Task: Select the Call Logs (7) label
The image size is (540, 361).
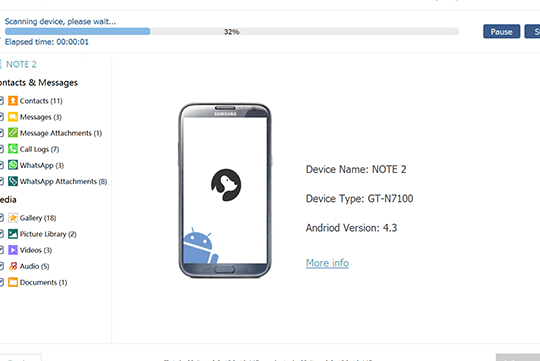Action: pyautogui.click(x=39, y=149)
